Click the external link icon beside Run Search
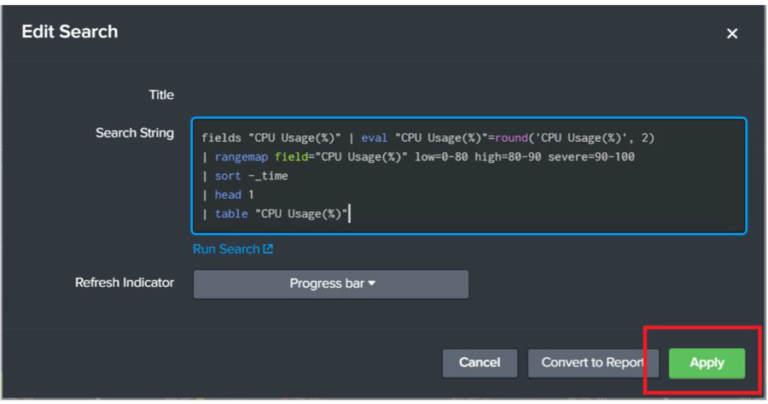This screenshot has height=404, width=768. tap(268, 249)
